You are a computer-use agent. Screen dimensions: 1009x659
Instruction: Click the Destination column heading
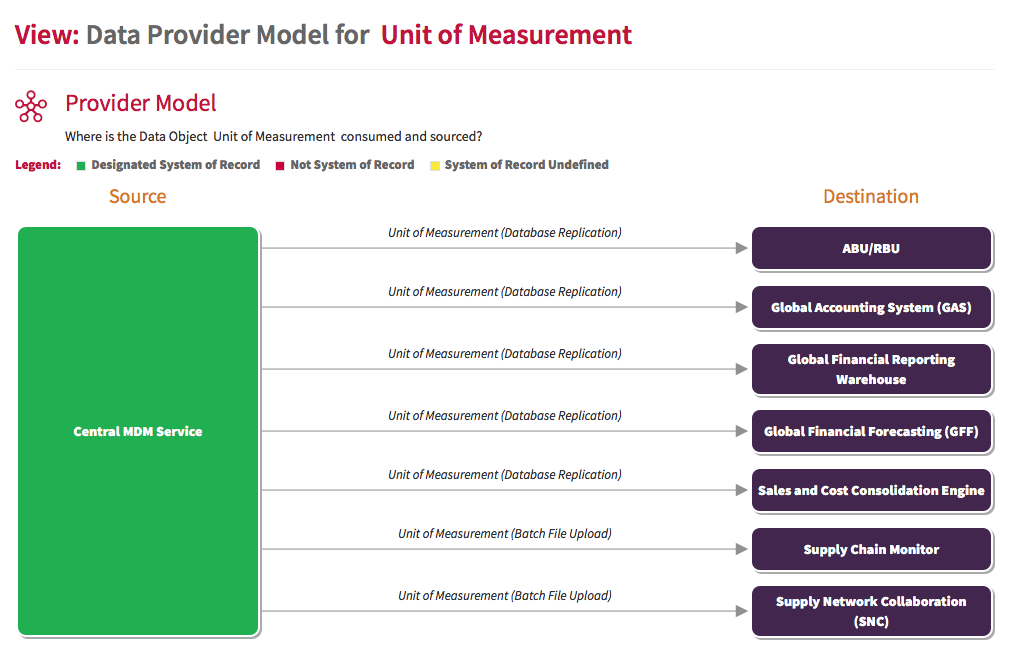(x=871, y=196)
